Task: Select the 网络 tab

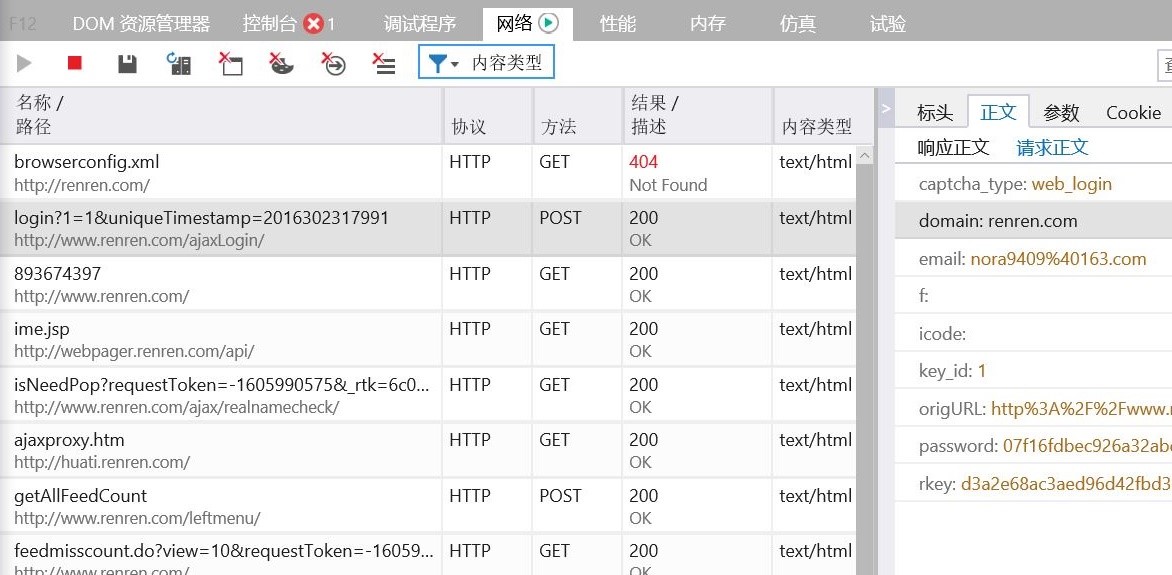Action: [x=528, y=24]
